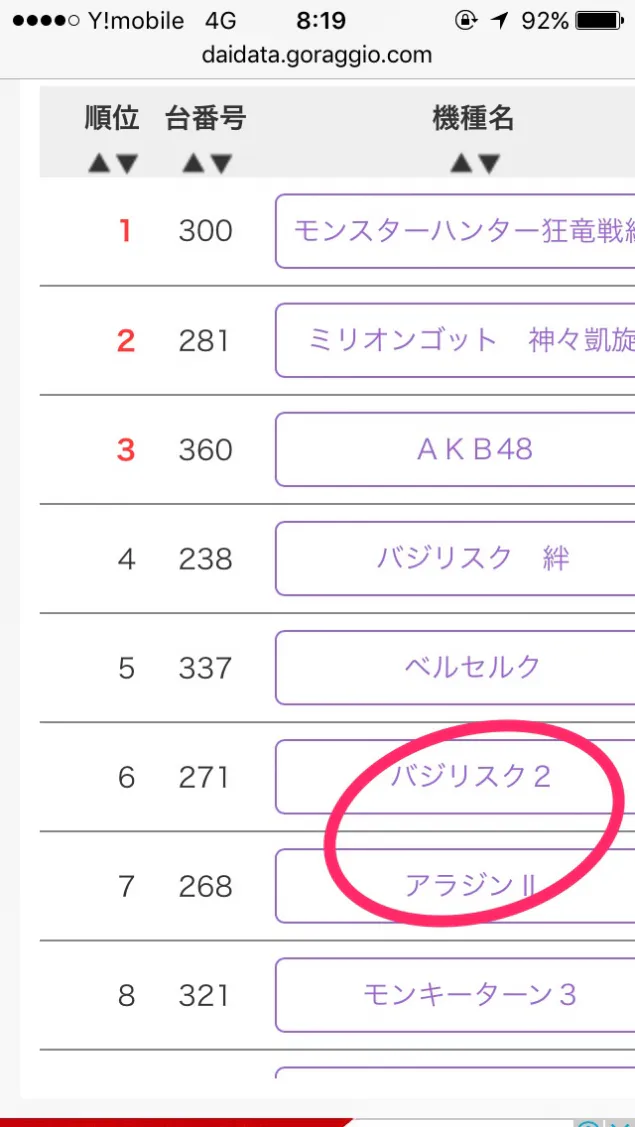
Task: Open モンキーターン3 machine page
Action: click(455, 995)
